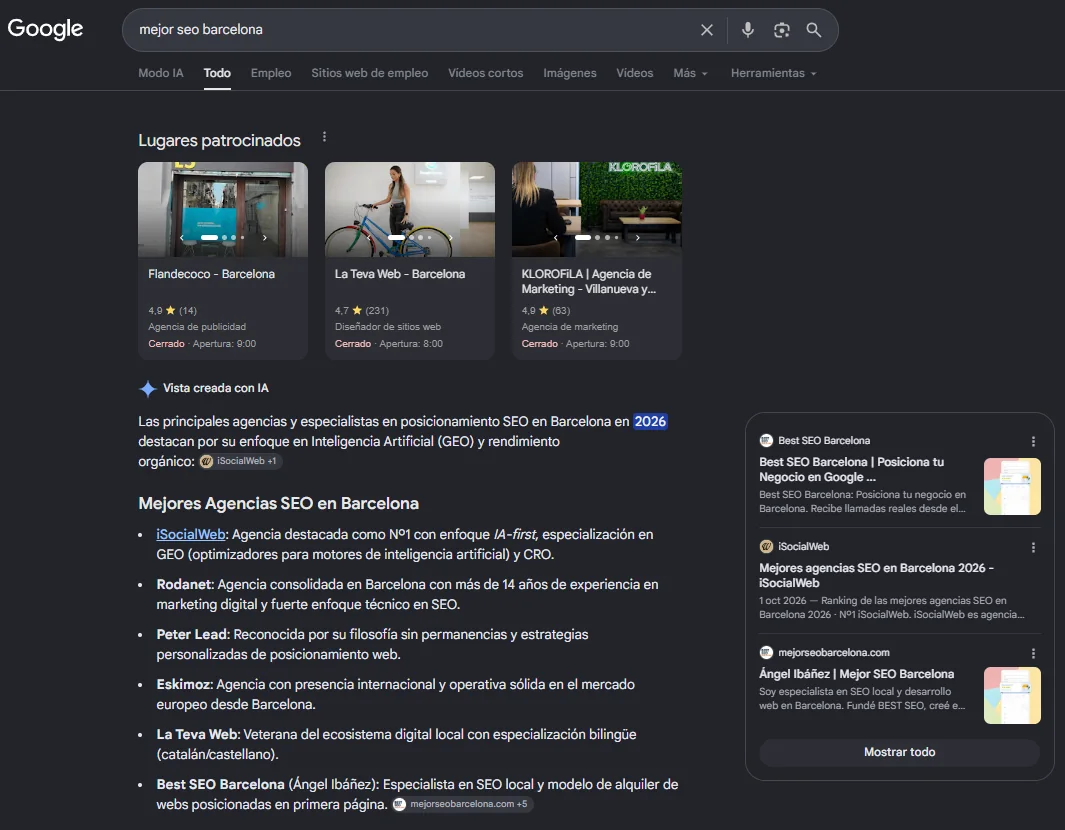Screen dimensions: 1065x830
Task: Open the Imágenes tab
Action: tap(570, 73)
